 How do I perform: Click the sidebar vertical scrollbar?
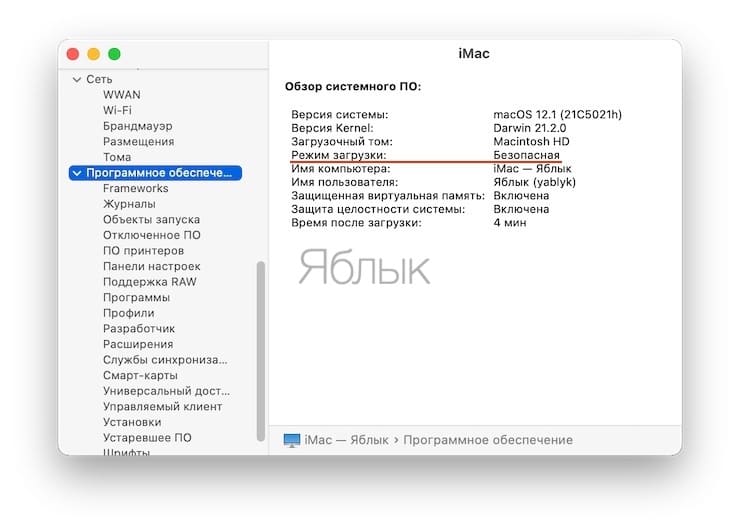261,351
